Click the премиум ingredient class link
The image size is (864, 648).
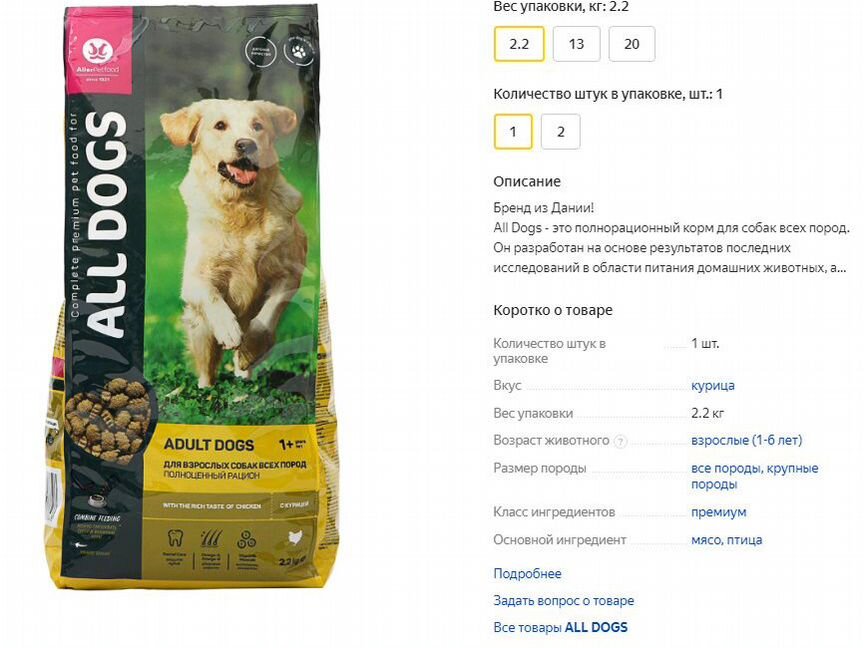tap(719, 512)
